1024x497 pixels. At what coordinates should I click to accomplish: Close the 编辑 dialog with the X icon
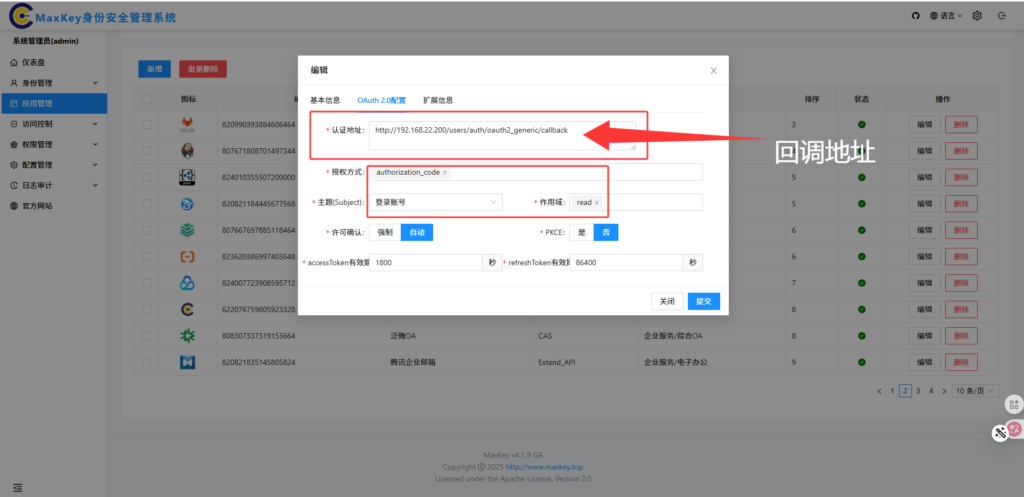713,71
